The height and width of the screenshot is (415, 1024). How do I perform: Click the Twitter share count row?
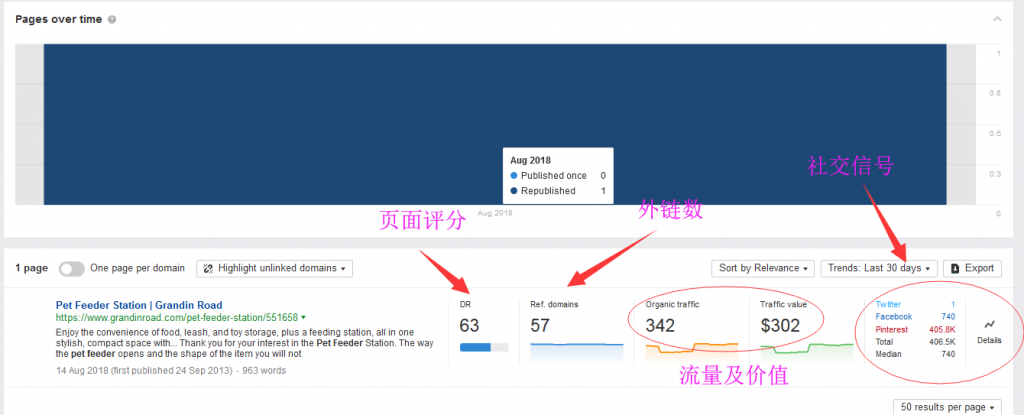pos(915,305)
